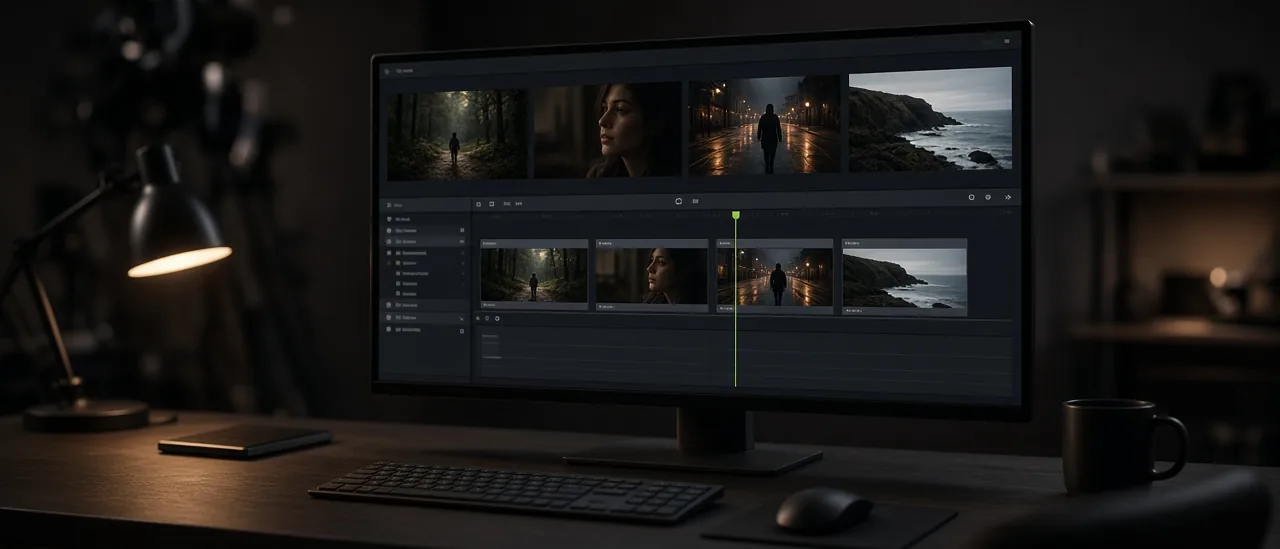Click the double-chevron expand icon in the toolbar
The height and width of the screenshot is (549, 1280).
coord(1007,197)
